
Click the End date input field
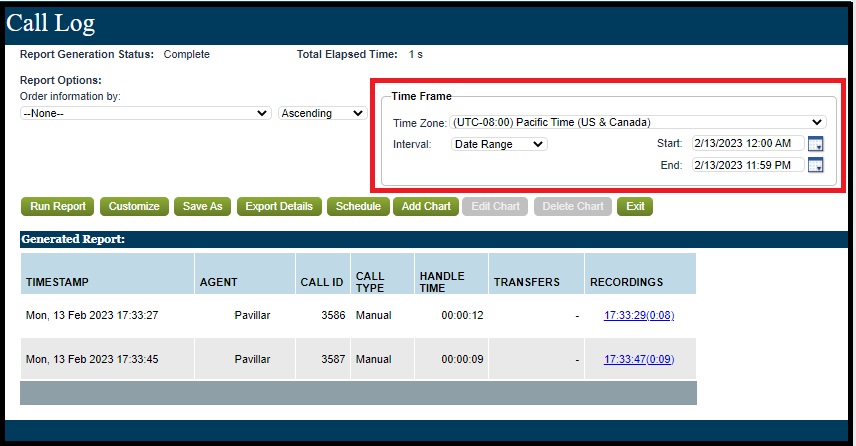(748, 165)
